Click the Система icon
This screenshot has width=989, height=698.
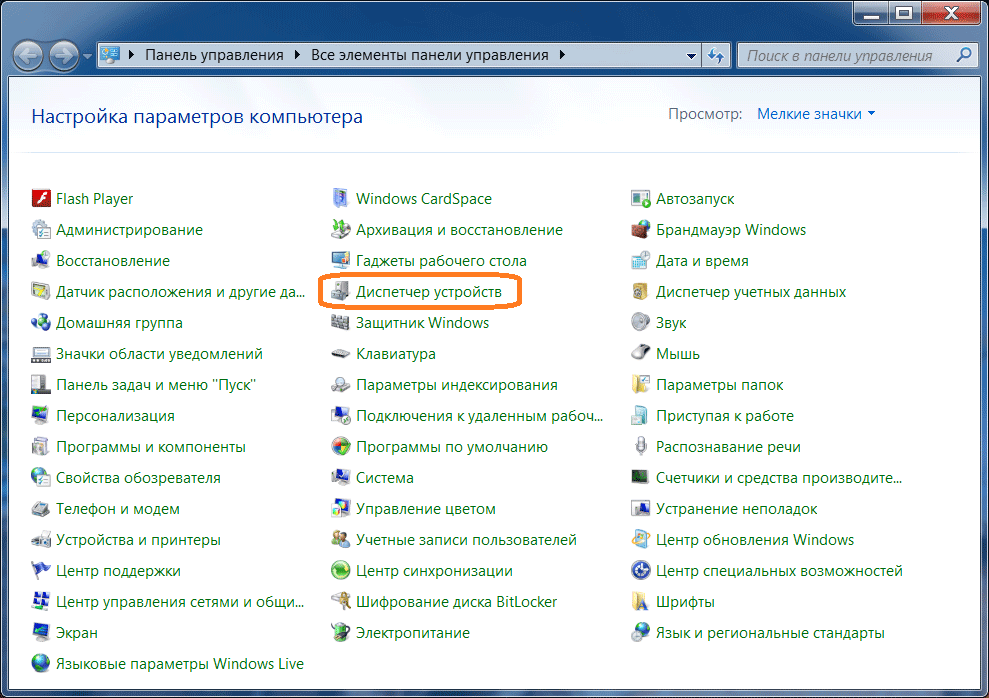point(341,477)
